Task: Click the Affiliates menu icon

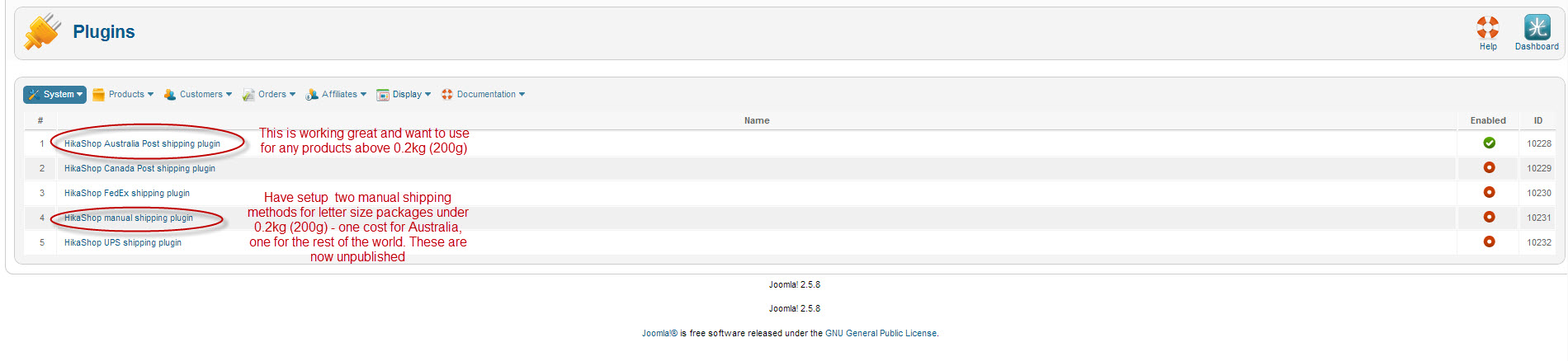Action: pos(312,95)
